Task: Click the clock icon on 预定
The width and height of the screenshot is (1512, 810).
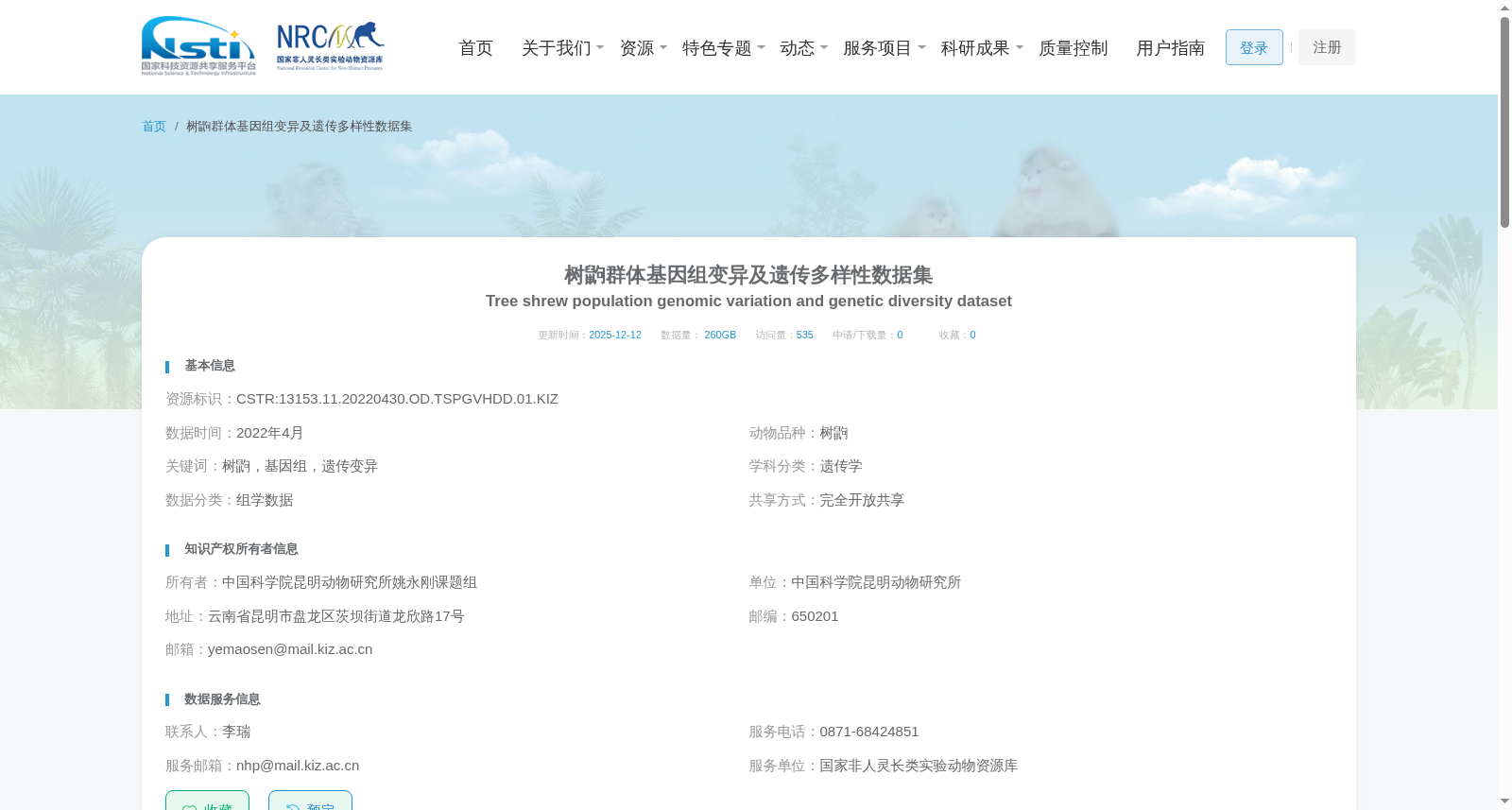Action: point(292,807)
